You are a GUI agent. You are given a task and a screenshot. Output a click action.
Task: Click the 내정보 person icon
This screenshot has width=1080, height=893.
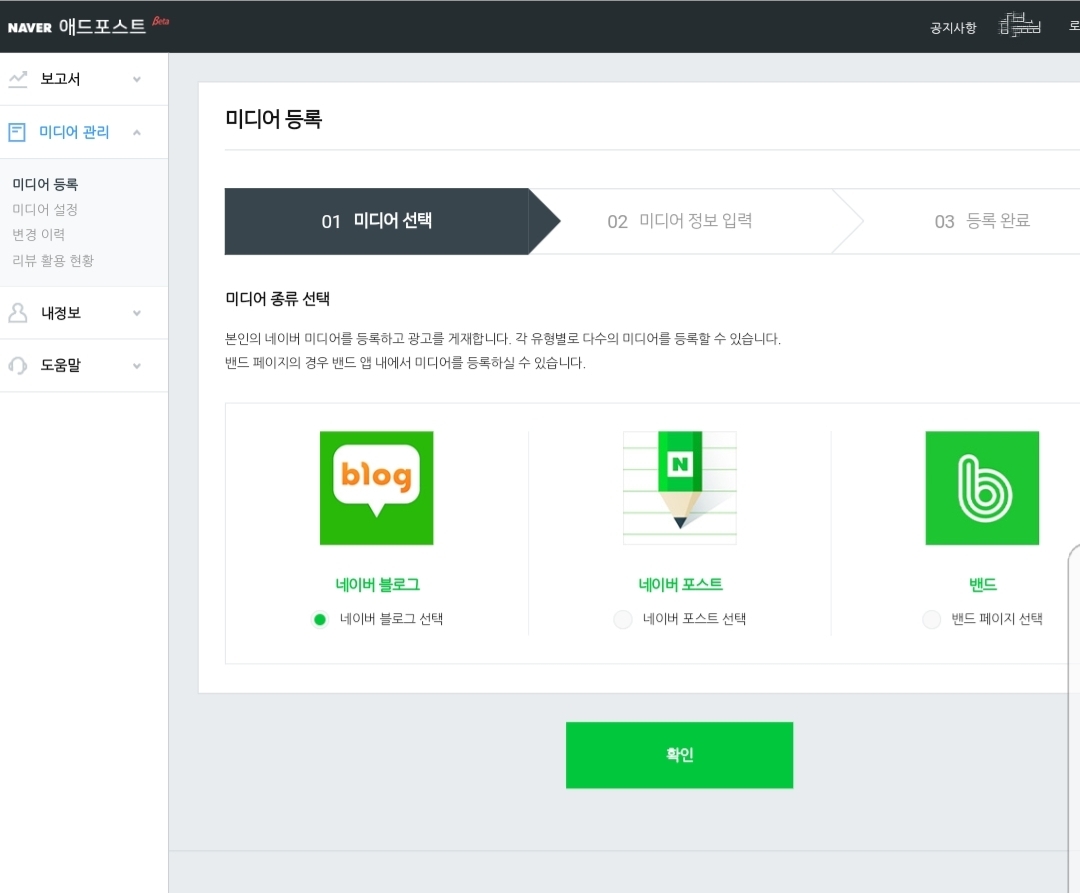click(x=18, y=313)
